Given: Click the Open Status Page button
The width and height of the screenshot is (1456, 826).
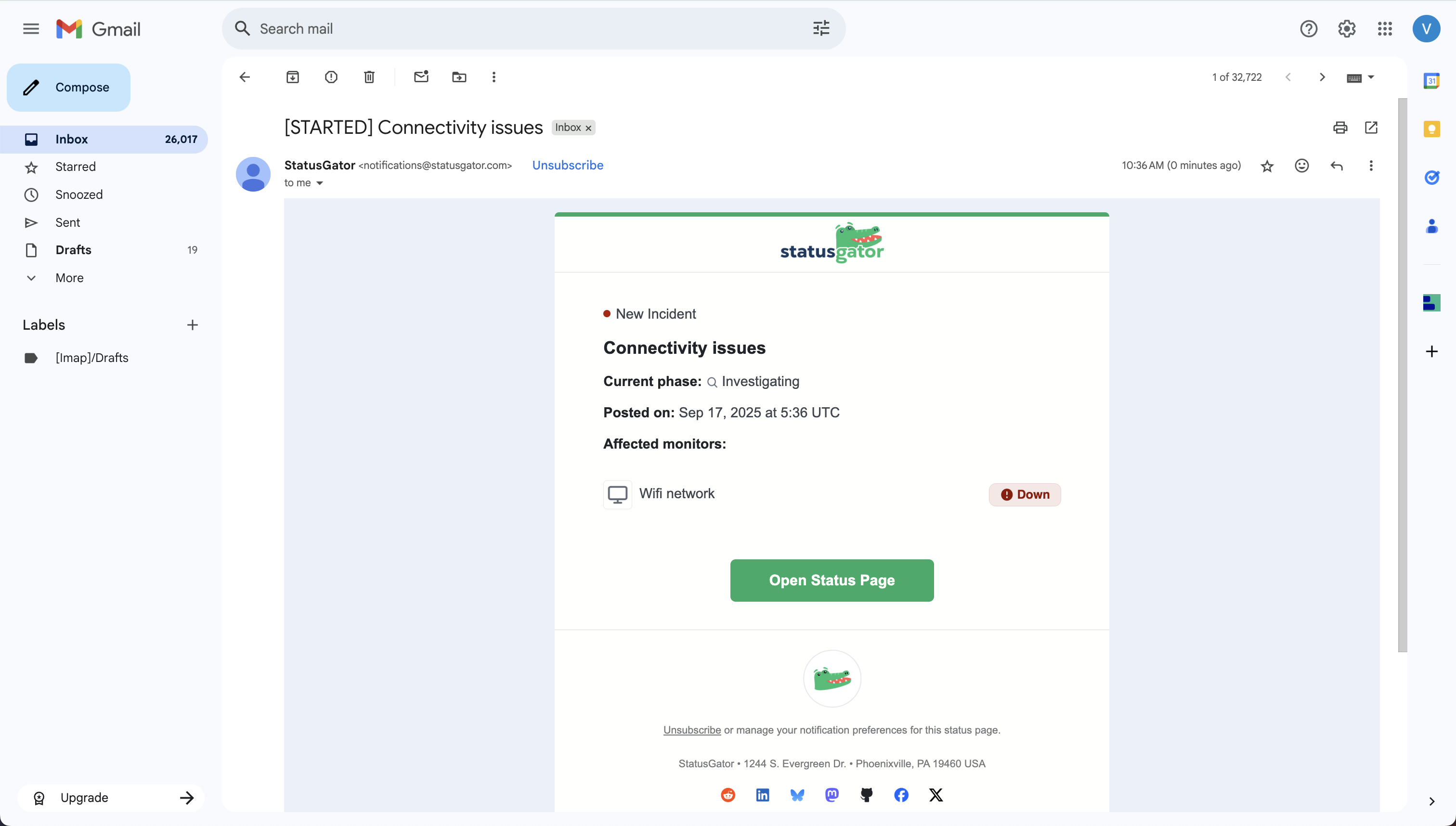Looking at the screenshot, I should coord(831,580).
